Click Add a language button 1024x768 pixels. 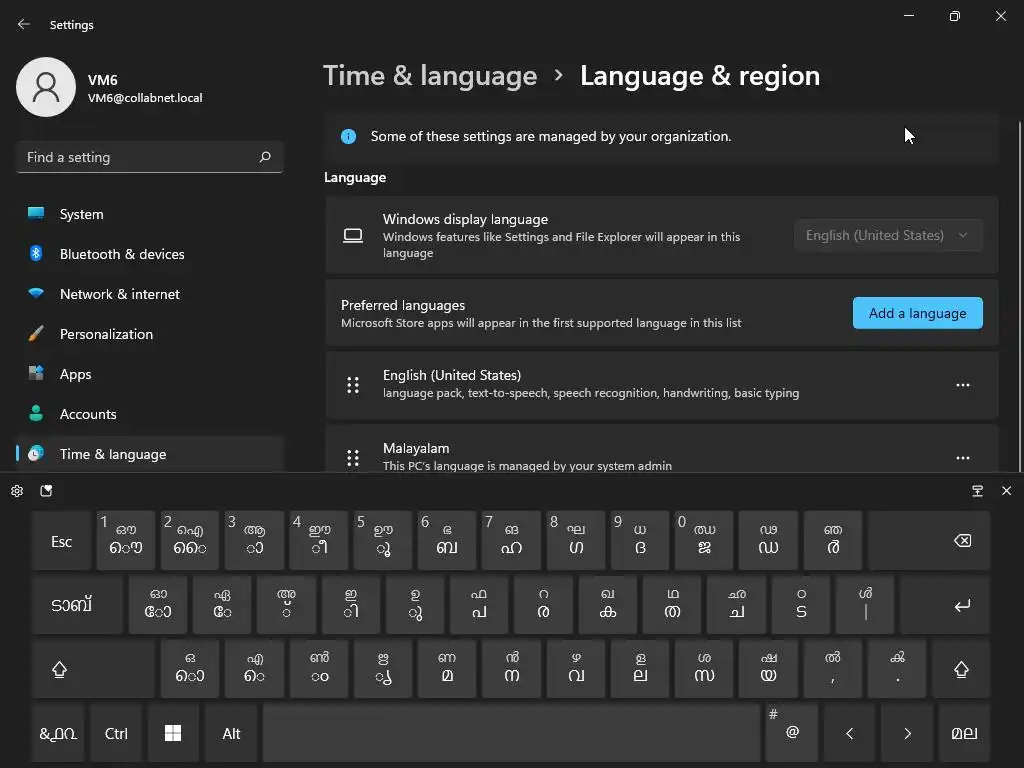[x=918, y=313]
